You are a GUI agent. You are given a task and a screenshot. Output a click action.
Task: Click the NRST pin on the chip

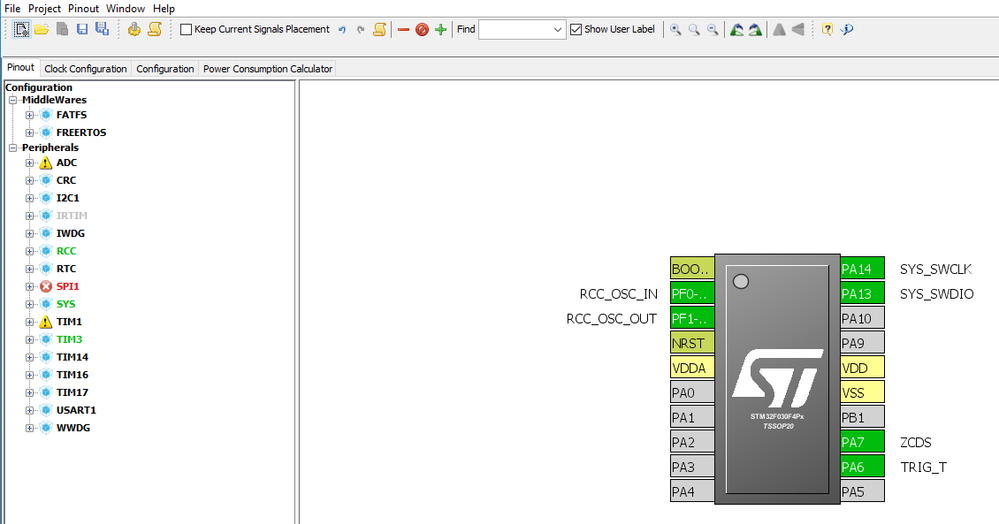click(692, 343)
